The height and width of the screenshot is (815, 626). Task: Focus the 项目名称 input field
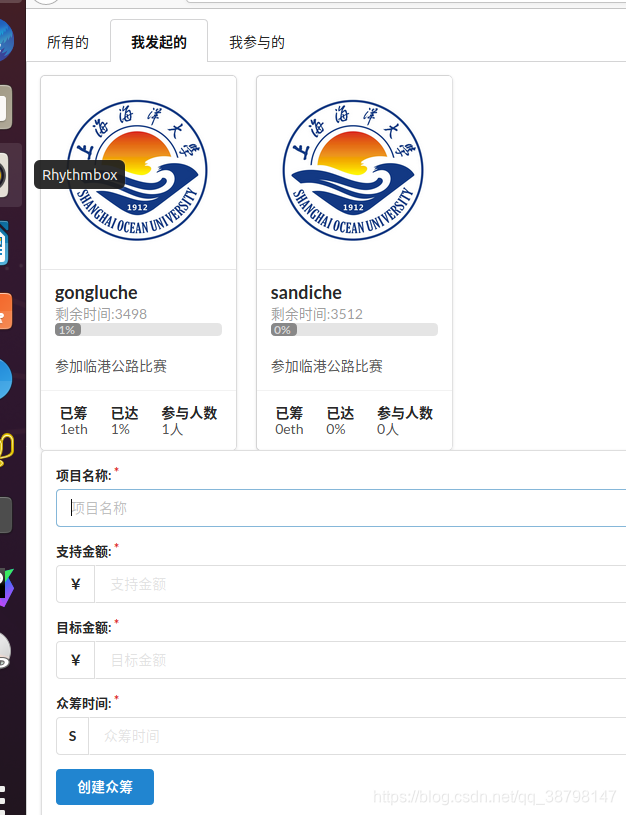[x=341, y=508]
